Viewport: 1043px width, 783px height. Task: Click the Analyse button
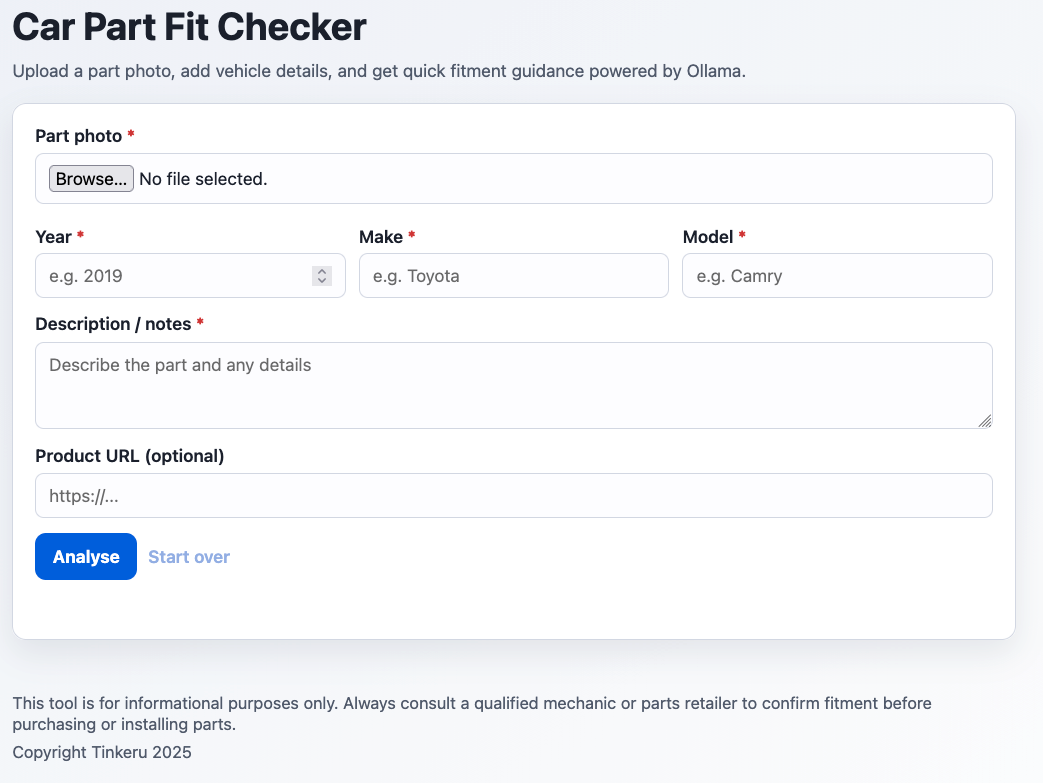click(x=85, y=556)
